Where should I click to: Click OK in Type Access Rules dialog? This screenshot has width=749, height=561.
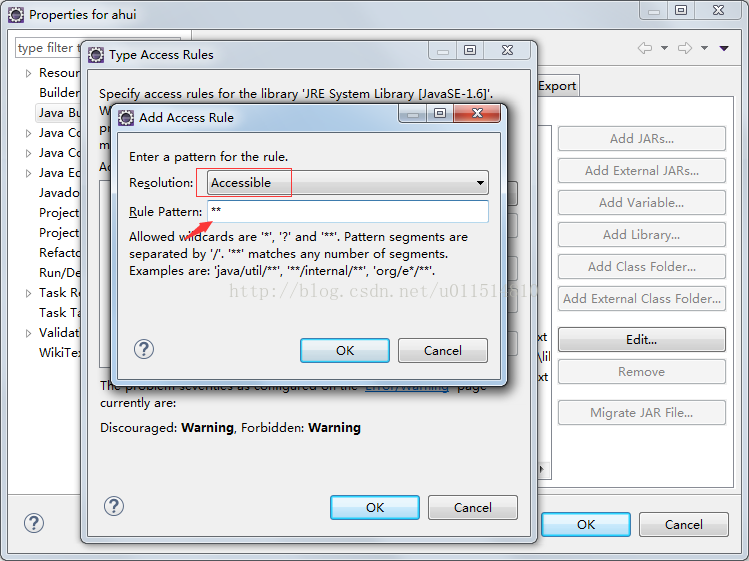375,507
